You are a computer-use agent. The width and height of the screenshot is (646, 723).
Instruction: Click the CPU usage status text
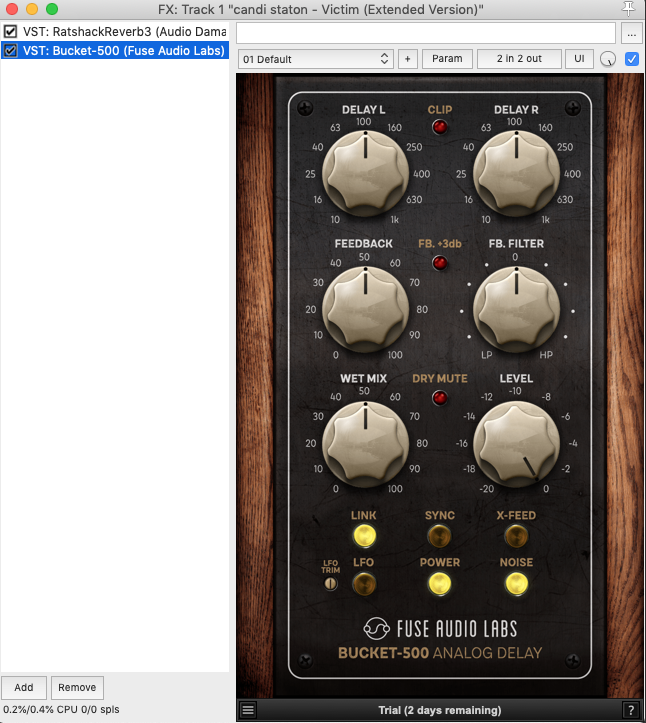click(61, 709)
